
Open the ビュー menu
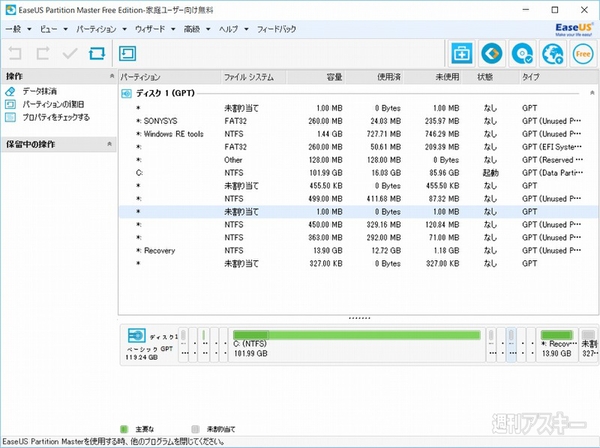[x=54, y=29]
